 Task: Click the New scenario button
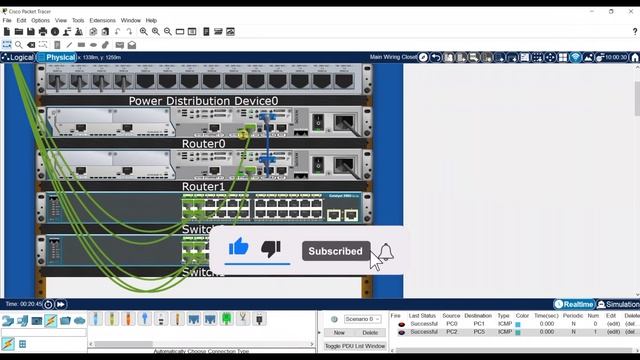coord(339,333)
